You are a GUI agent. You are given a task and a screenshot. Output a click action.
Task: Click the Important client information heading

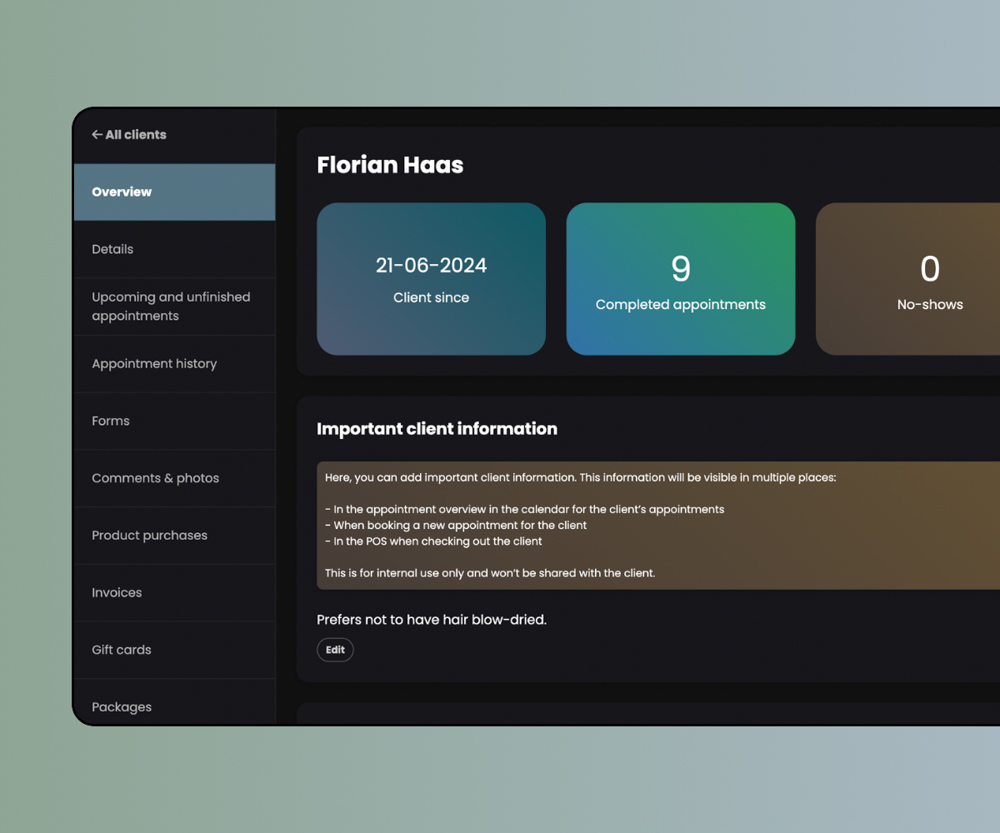pos(437,429)
